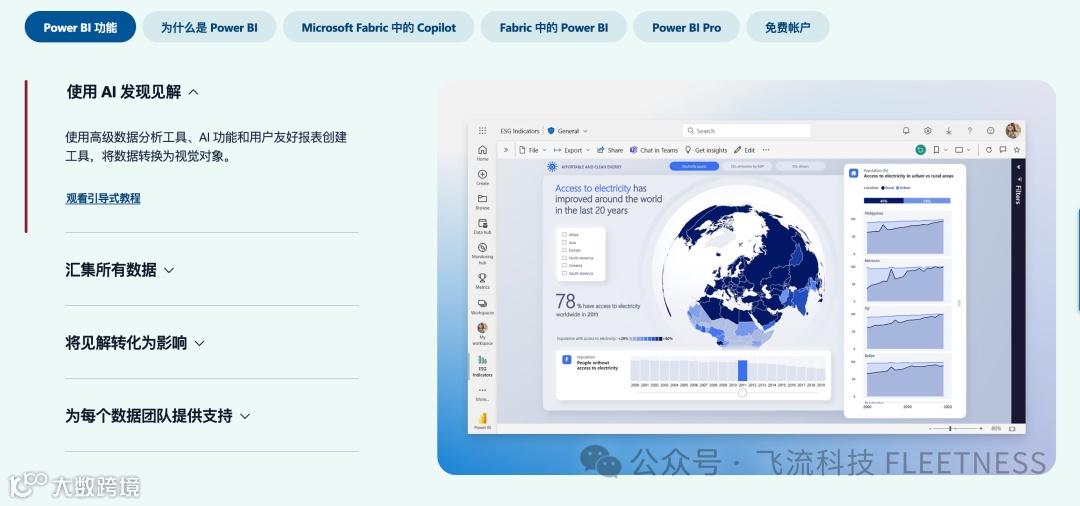The width and height of the screenshot is (1080, 506).
Task: Open the 观看引导式教程 link
Action: click(x=103, y=198)
